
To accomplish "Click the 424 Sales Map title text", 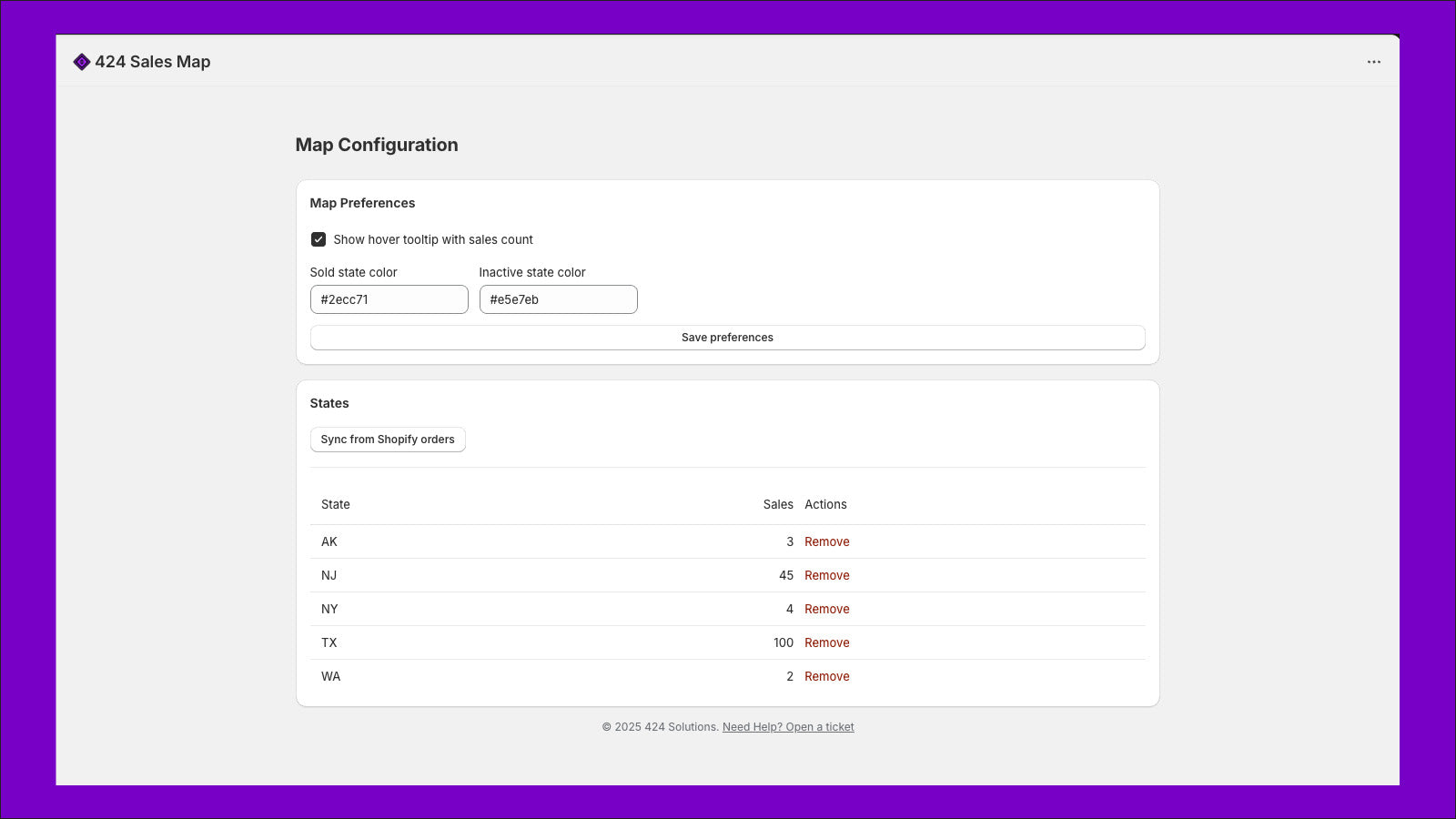I will tap(153, 62).
